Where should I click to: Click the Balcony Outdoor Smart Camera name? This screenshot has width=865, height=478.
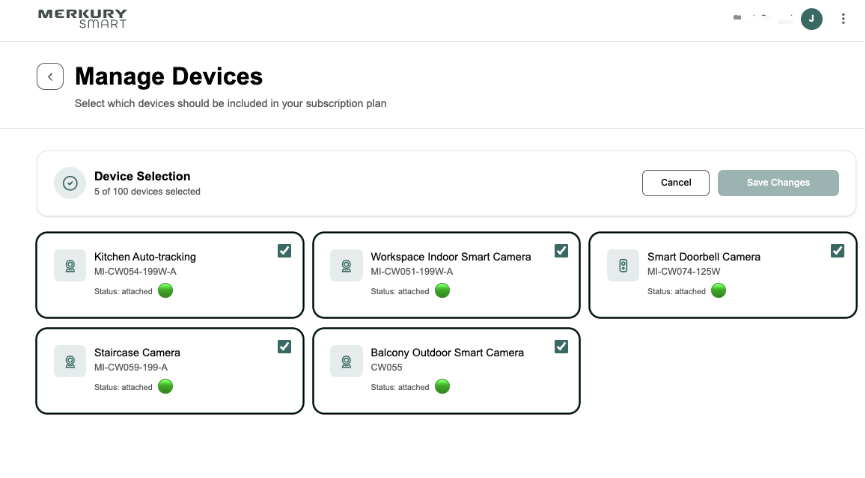coord(447,353)
